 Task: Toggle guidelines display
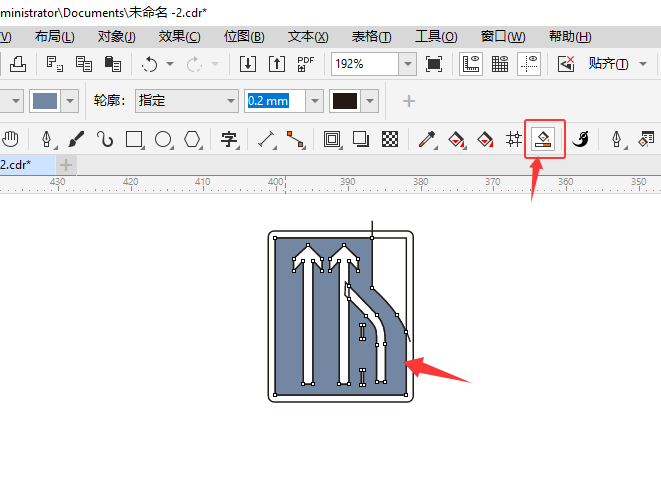(529, 64)
